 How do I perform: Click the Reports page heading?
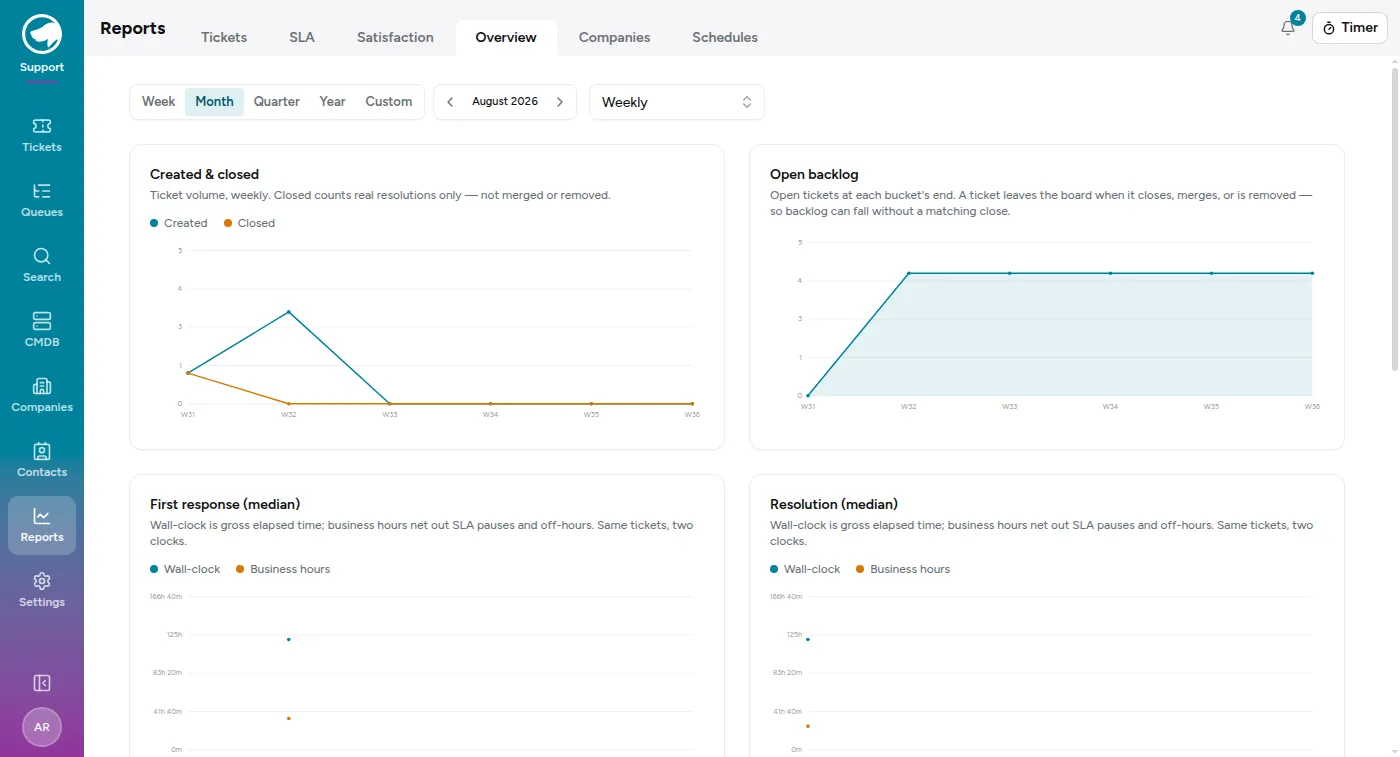(x=133, y=28)
